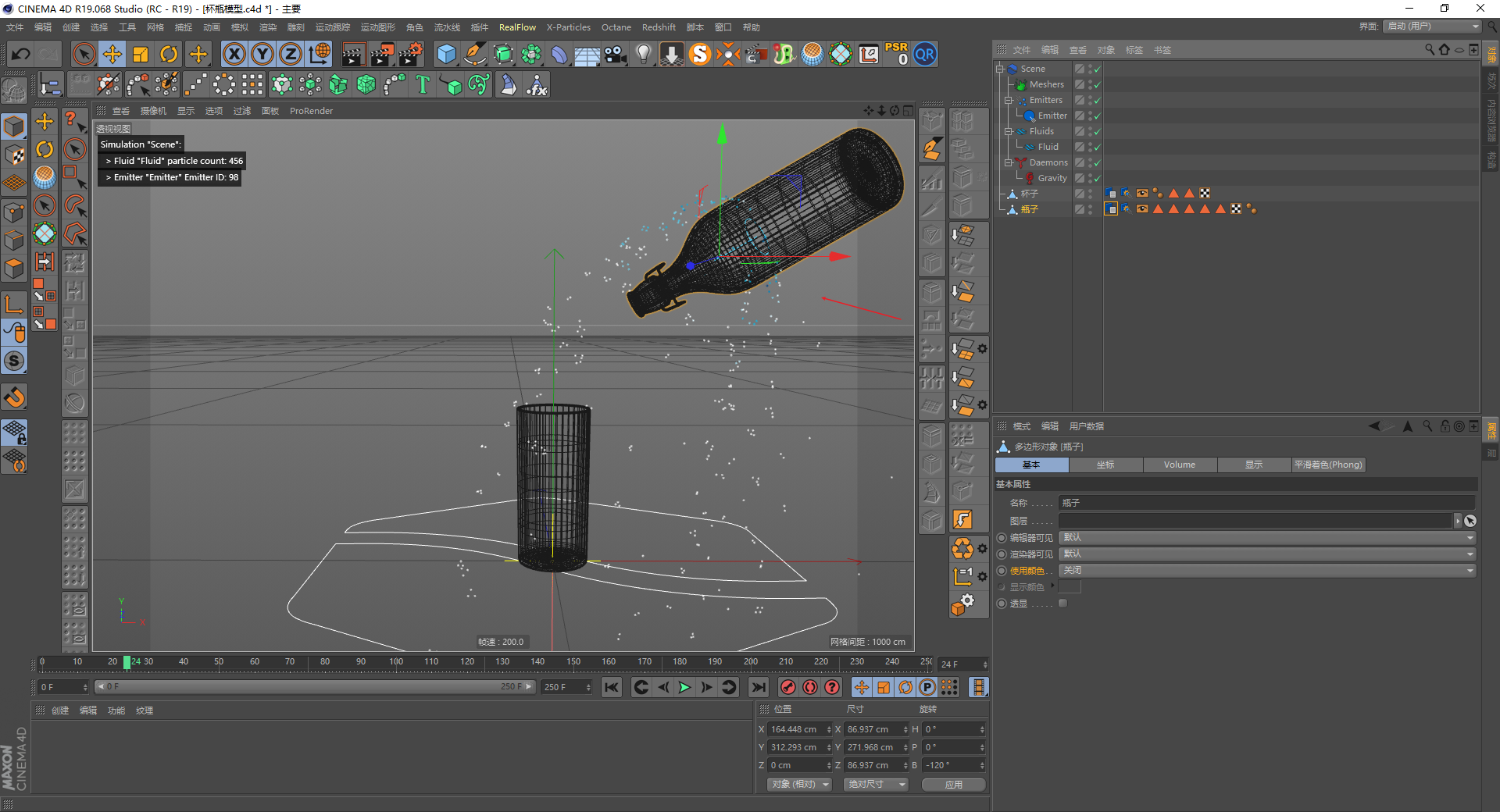Image resolution: width=1500 pixels, height=812 pixels.
Task: Collapse the Scene tree node
Action: coord(999,69)
